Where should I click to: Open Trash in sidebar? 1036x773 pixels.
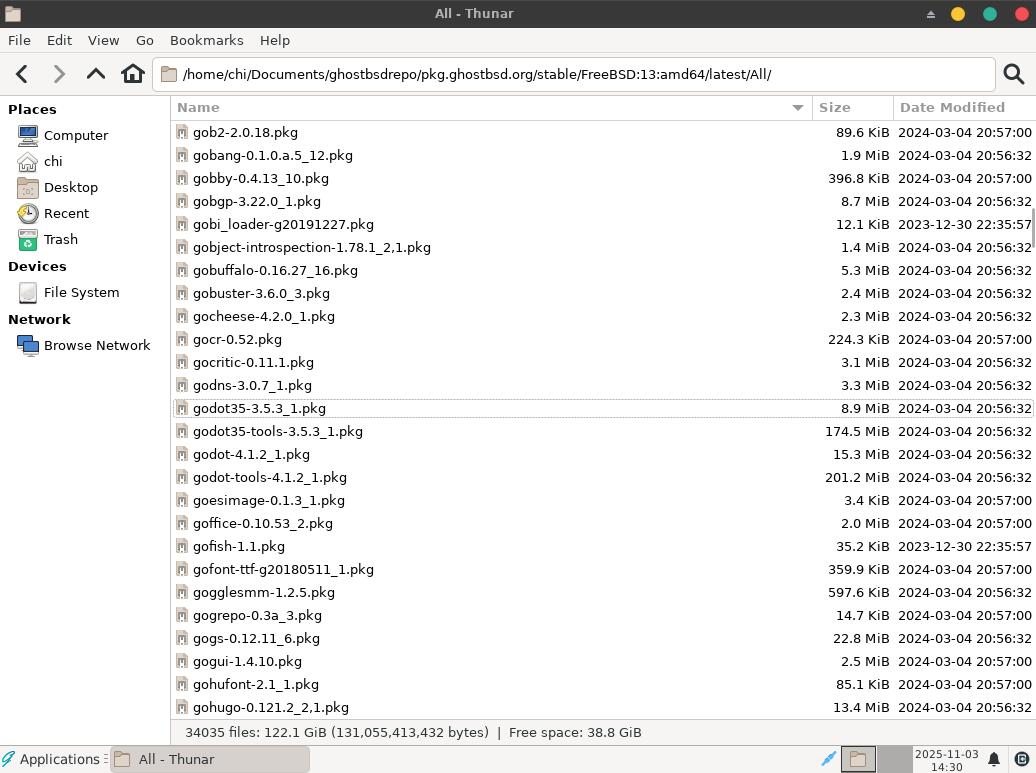pos(48,240)
